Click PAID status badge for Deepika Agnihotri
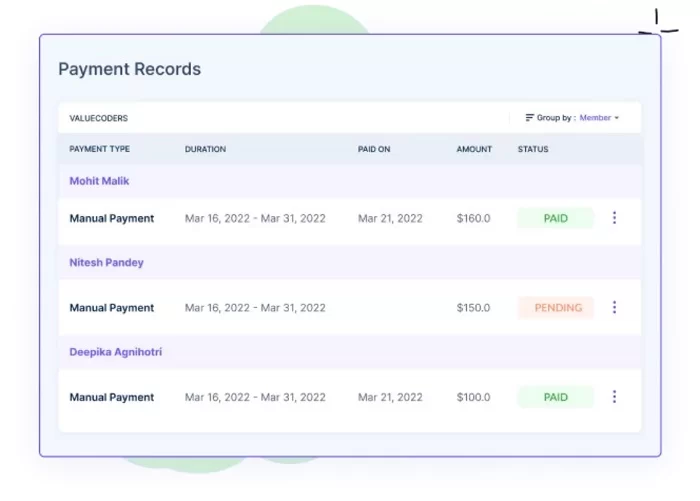This screenshot has height=501, width=700. coord(555,397)
